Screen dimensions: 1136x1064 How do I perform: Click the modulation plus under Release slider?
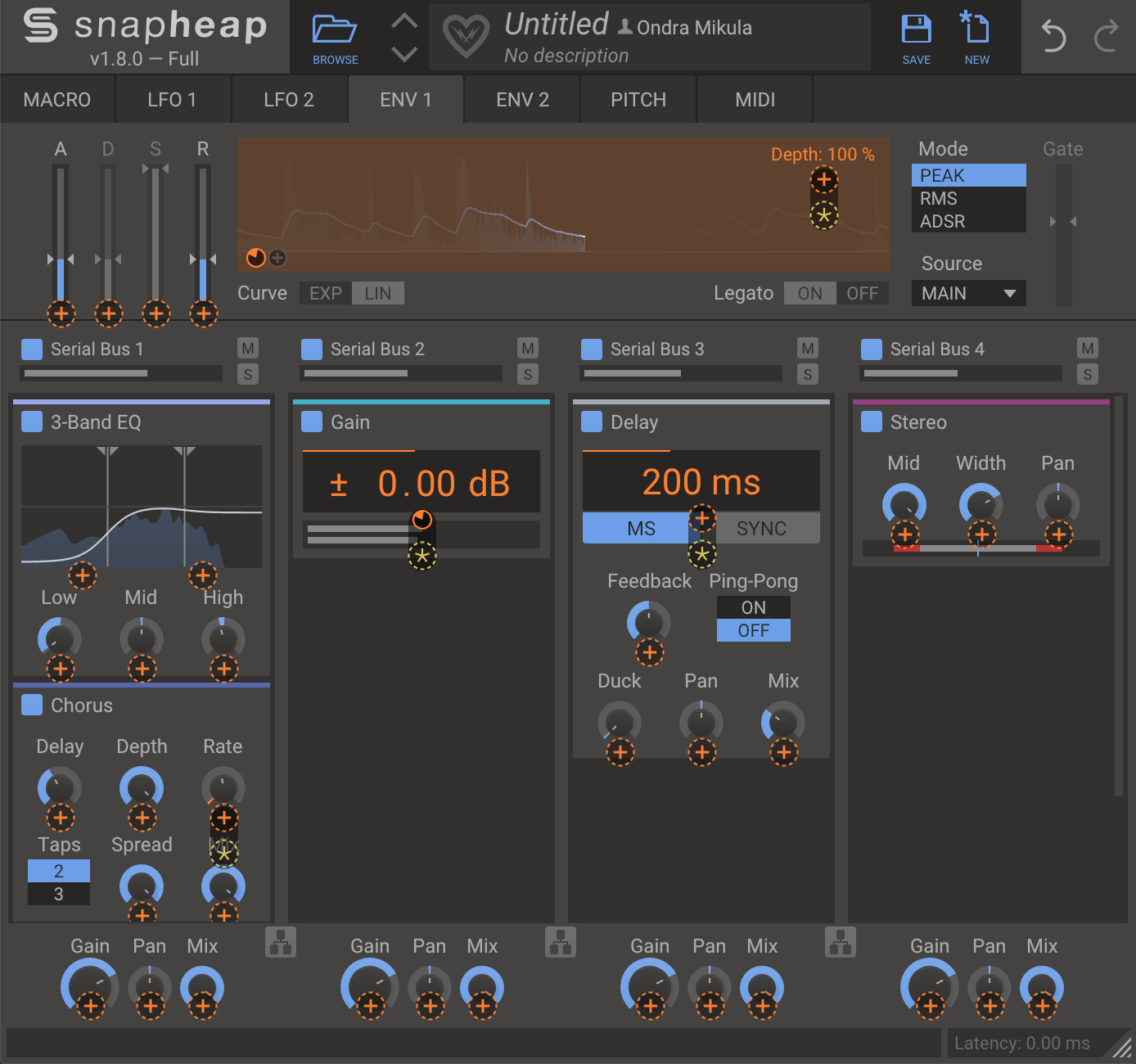[203, 313]
